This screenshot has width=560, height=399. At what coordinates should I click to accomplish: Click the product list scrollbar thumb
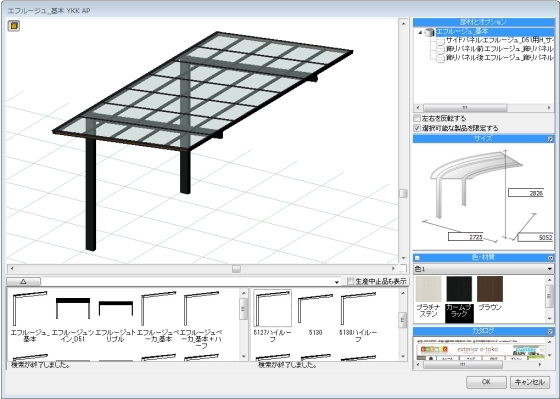tap(244, 308)
